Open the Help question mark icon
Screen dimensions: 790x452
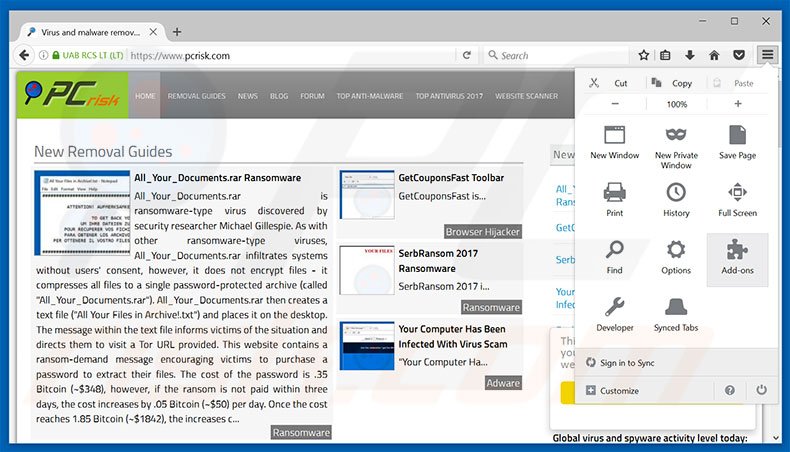[x=730, y=390]
